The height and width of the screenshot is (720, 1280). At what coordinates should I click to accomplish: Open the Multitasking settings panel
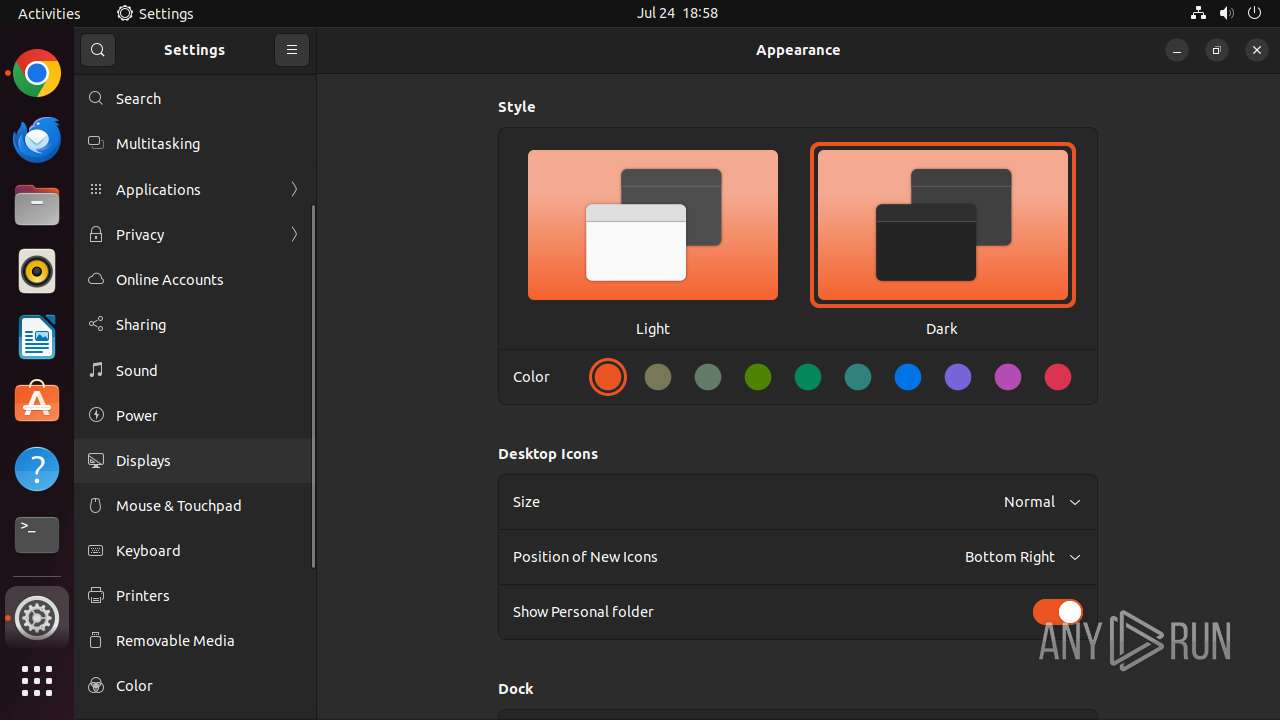pyautogui.click(x=195, y=144)
